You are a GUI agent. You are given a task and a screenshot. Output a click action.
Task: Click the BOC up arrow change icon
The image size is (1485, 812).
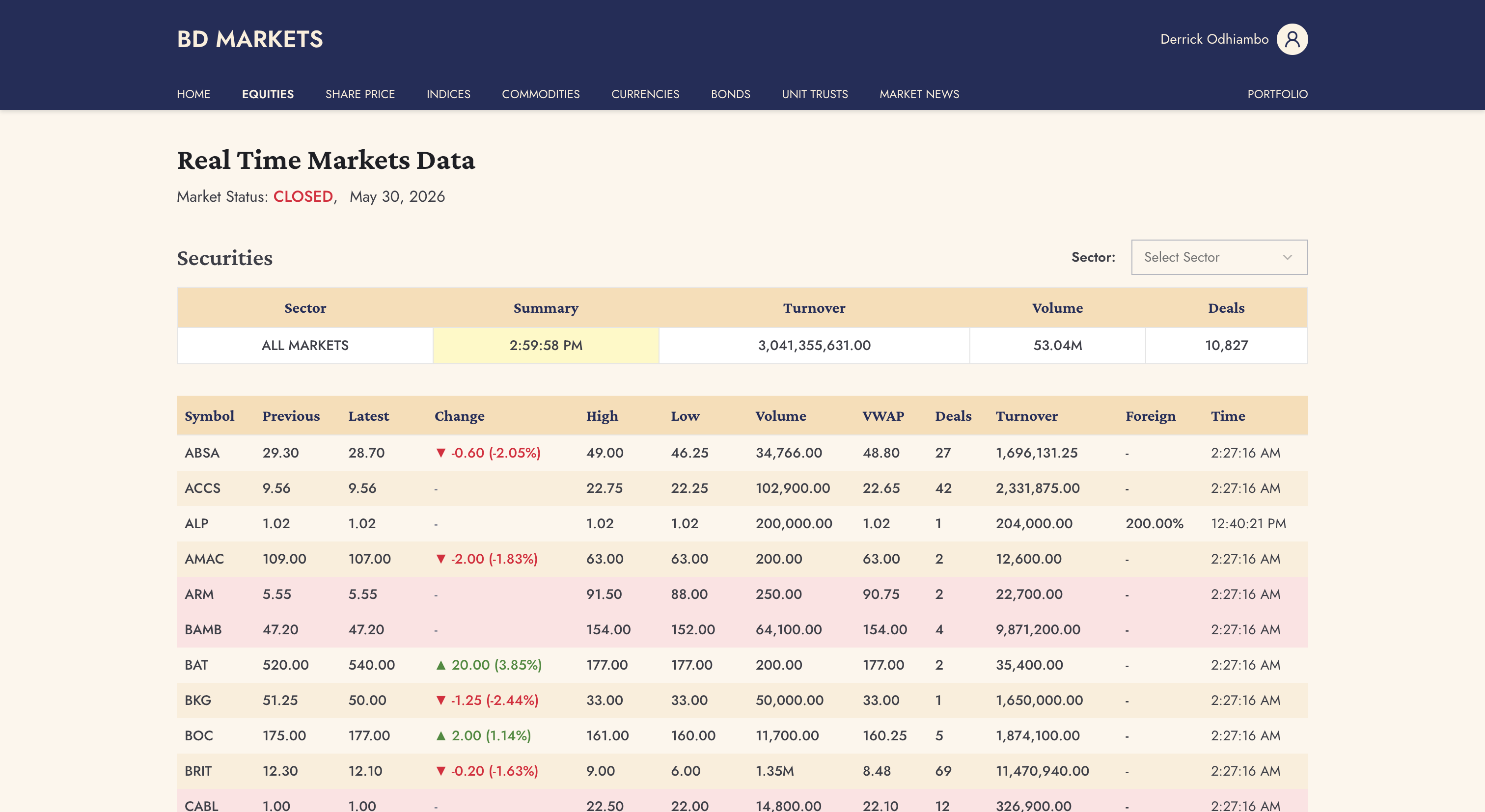(x=440, y=736)
